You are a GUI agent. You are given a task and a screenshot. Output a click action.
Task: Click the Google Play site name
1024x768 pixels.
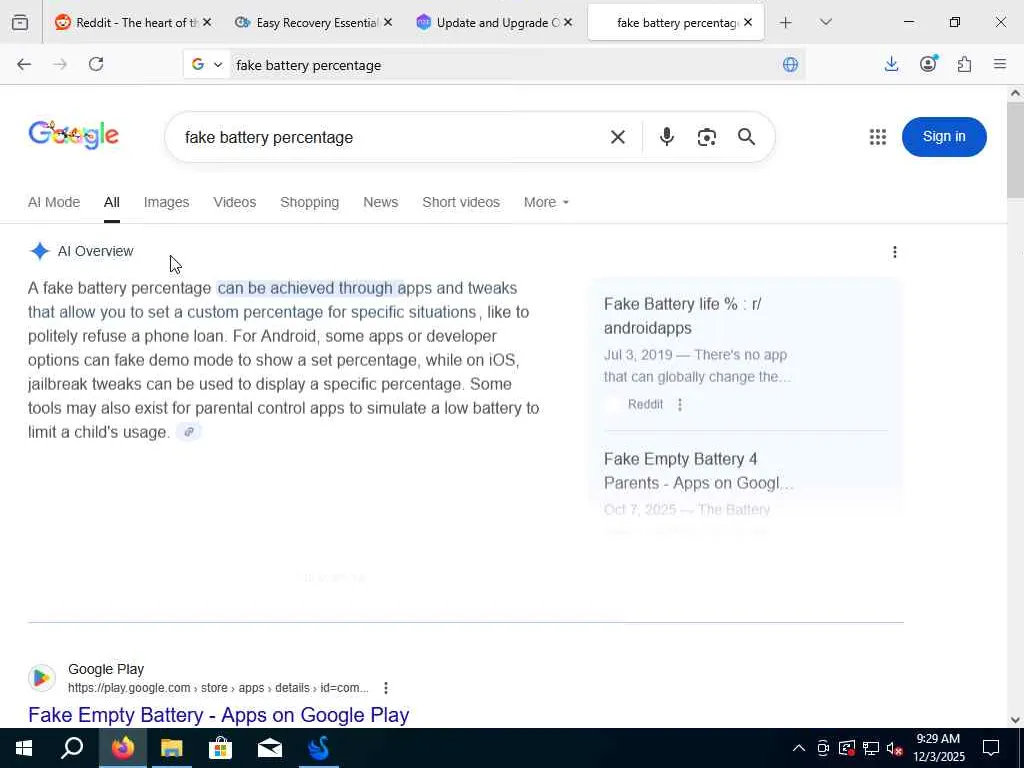(106, 669)
